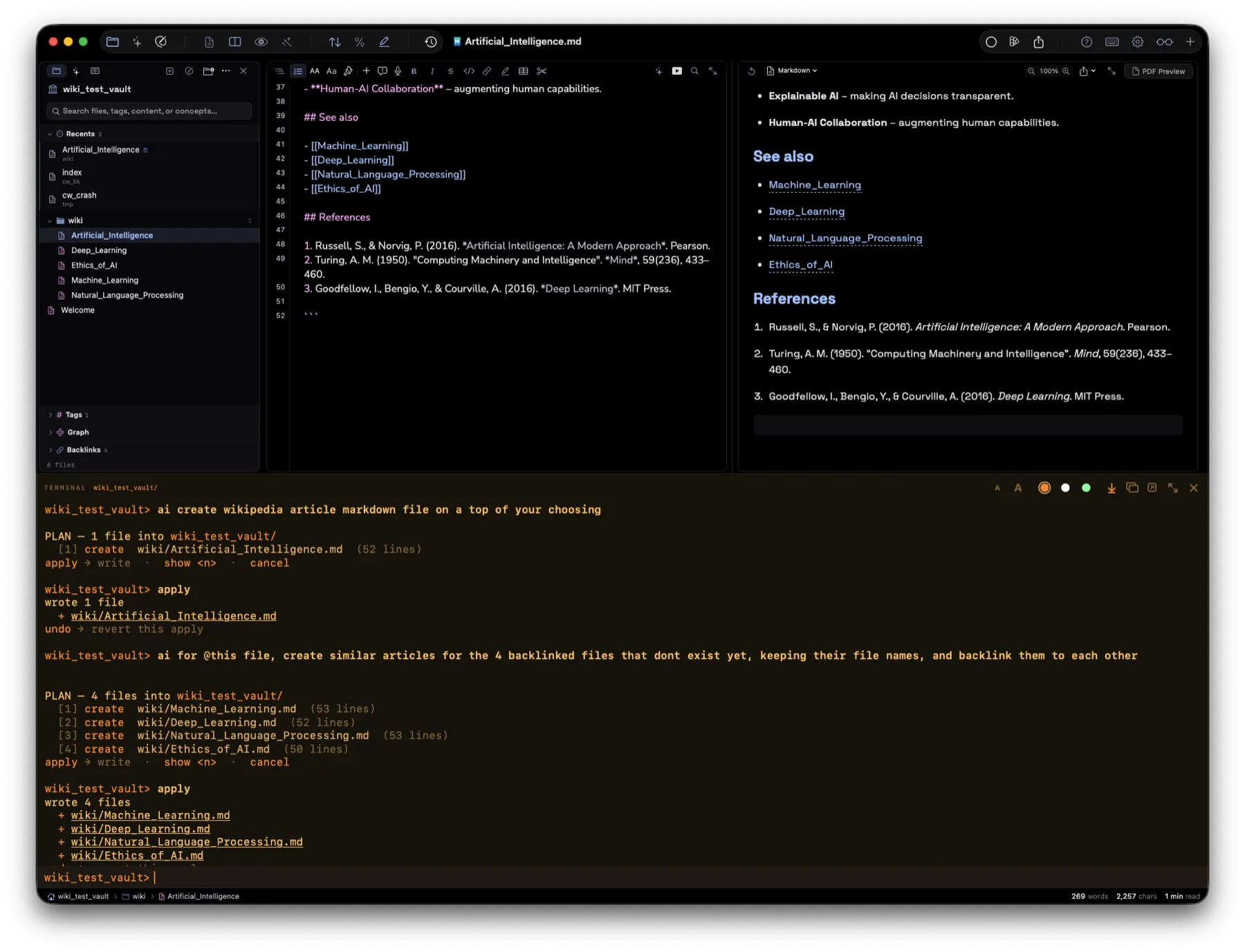Click the search magnifier in editor toolbar
Image resolution: width=1245 pixels, height=952 pixels.
(694, 71)
